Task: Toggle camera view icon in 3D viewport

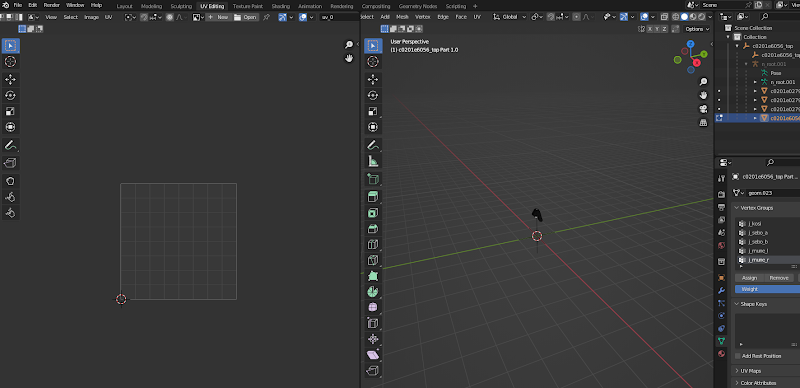Action: point(704,109)
